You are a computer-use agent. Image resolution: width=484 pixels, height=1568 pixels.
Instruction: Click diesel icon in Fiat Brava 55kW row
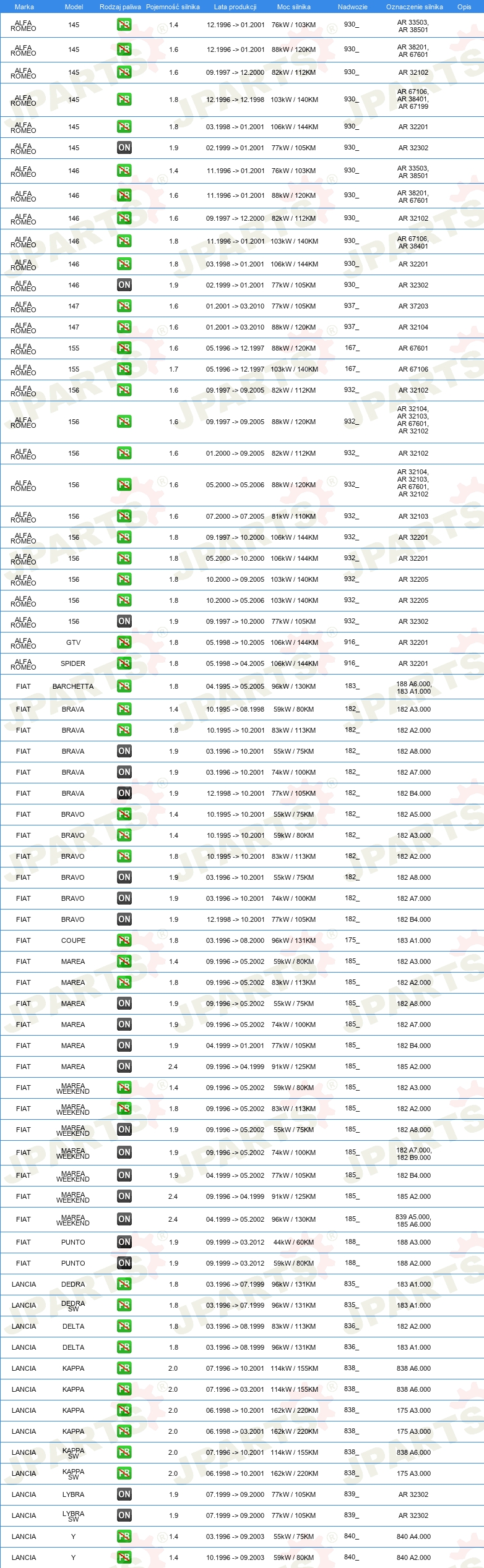124,751
